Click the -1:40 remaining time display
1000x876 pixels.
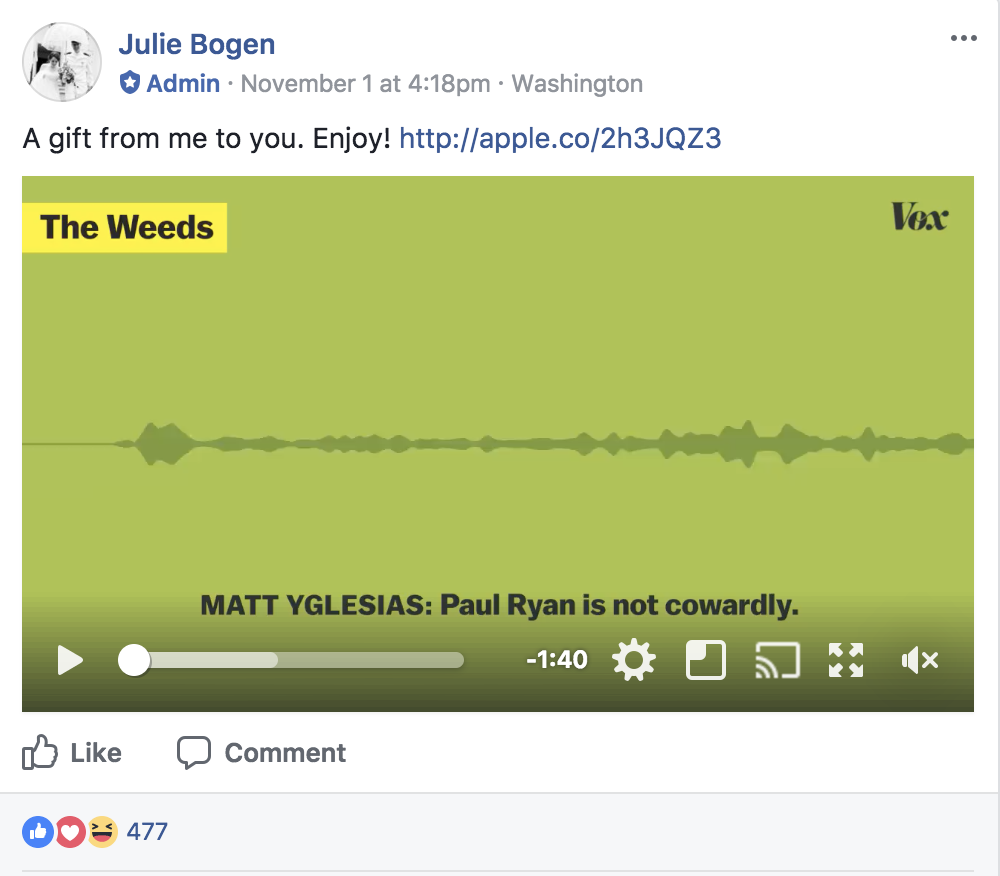pyautogui.click(x=557, y=660)
